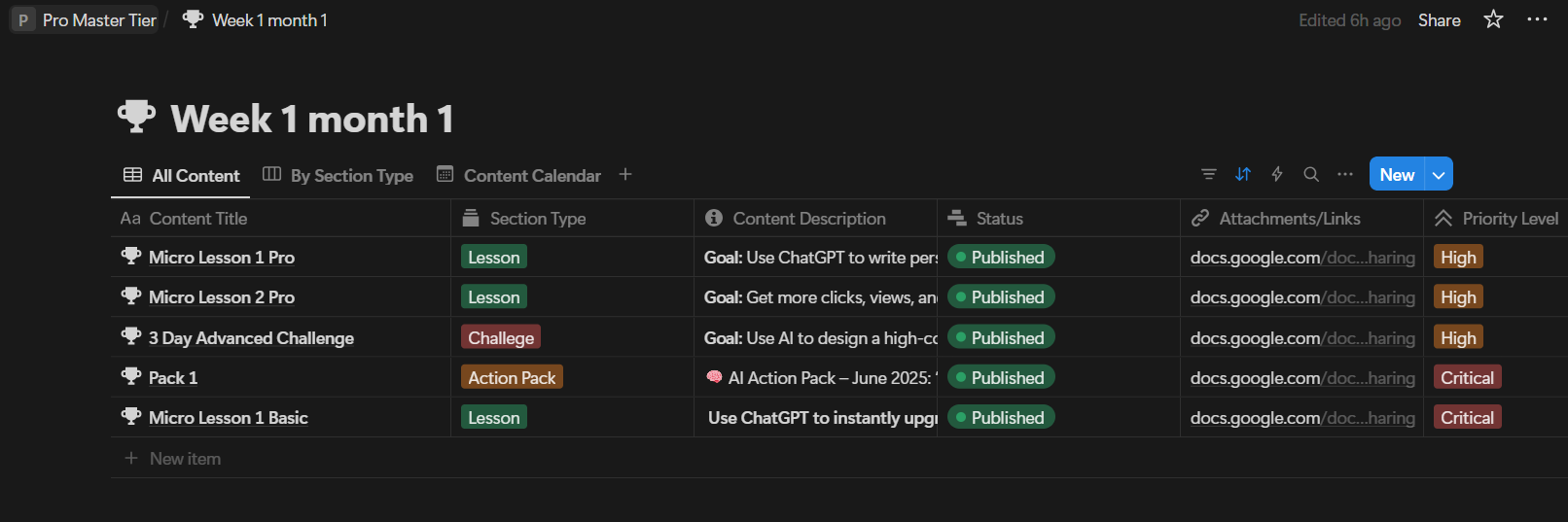
Task: Favorite this page with the star icon
Action: point(1493,19)
